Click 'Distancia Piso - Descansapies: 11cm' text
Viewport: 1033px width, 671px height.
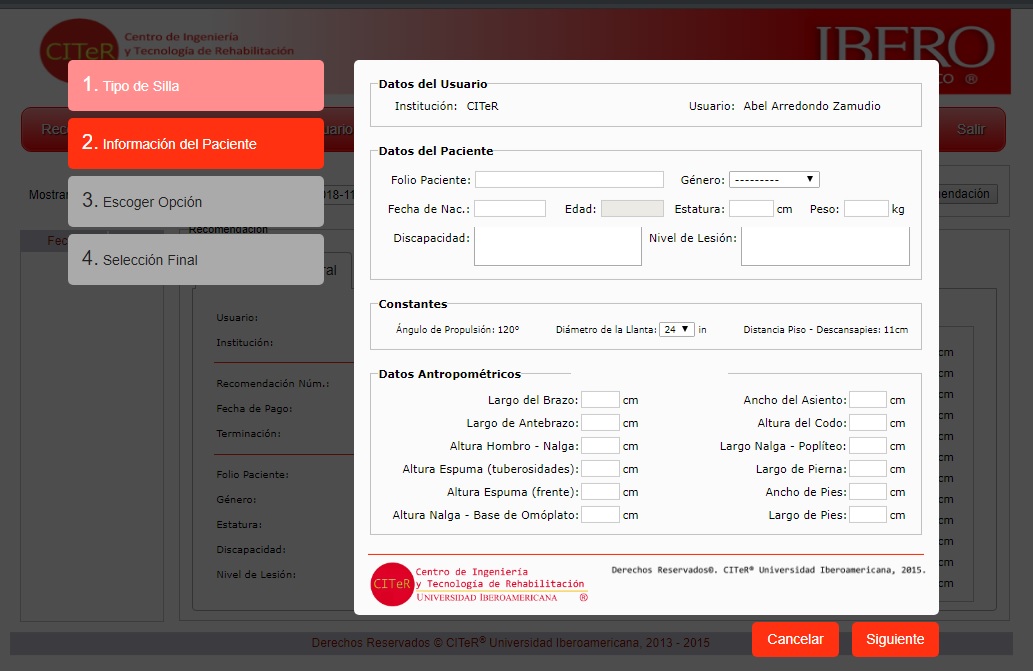point(825,329)
